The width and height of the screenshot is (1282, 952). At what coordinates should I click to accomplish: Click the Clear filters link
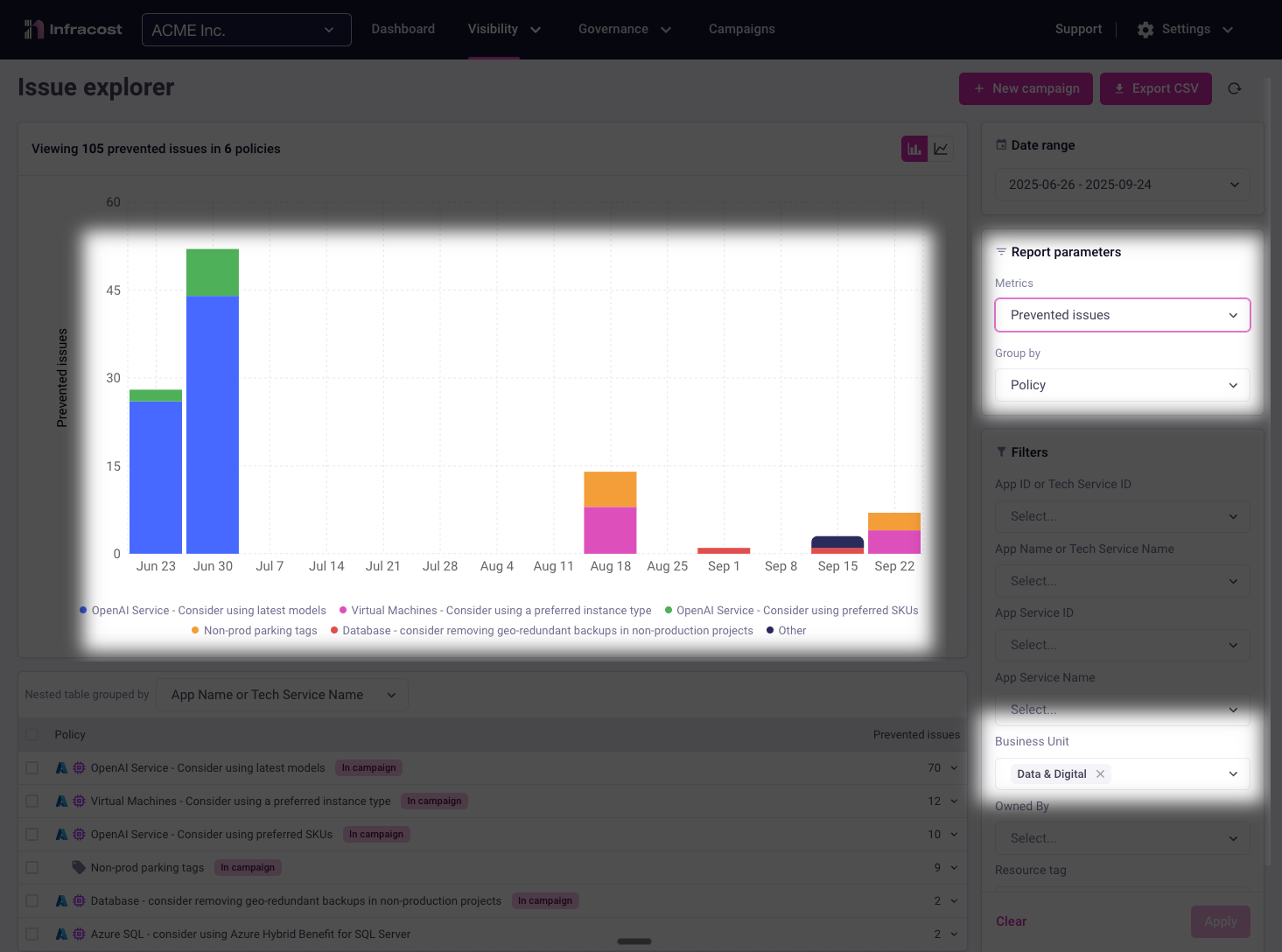point(1011,921)
